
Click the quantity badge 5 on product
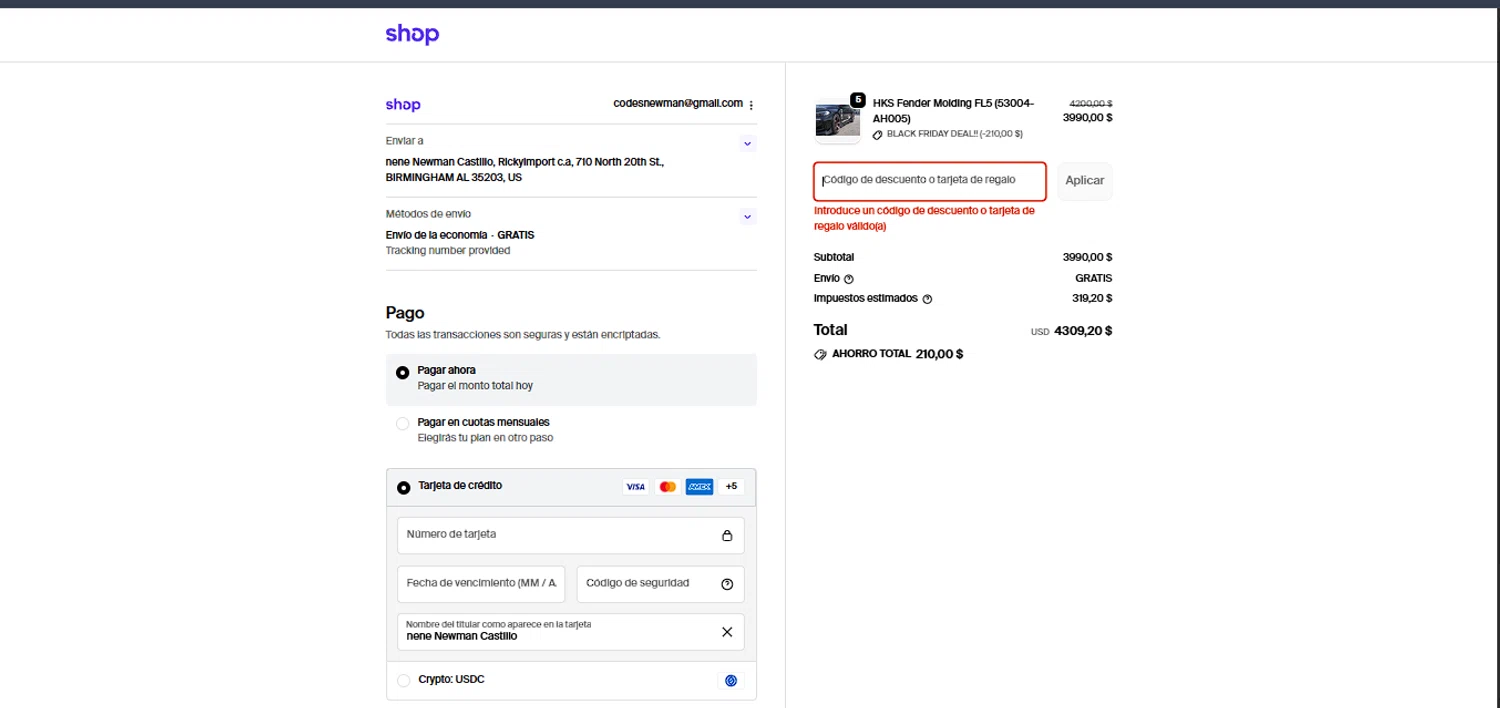[x=857, y=99]
